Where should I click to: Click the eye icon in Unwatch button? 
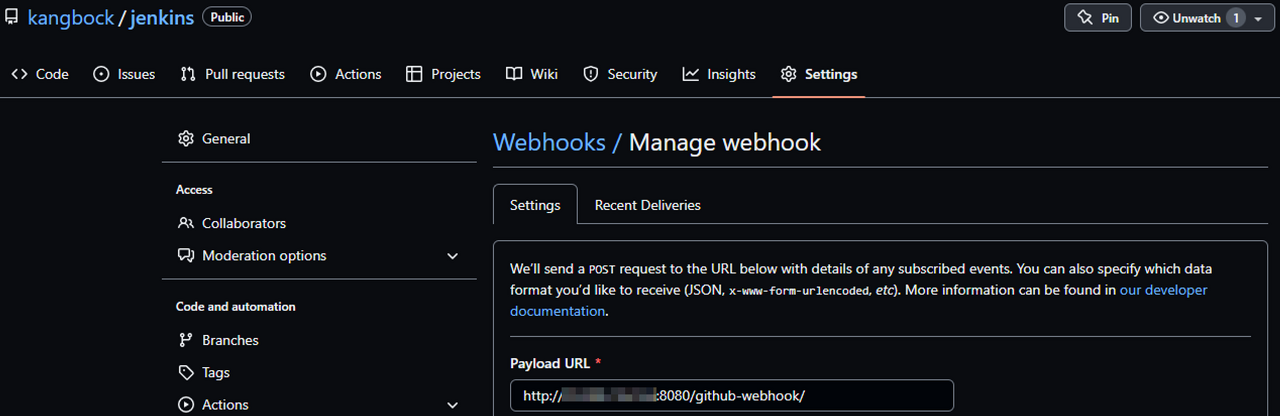(1161, 18)
